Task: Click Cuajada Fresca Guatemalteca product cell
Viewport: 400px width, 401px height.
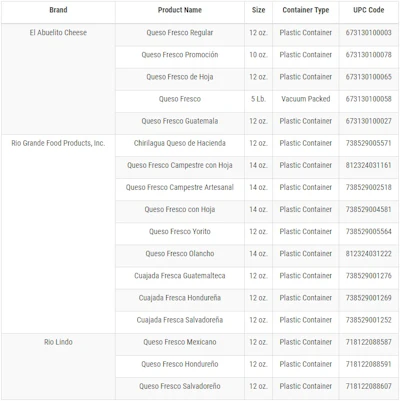Action: (180, 276)
